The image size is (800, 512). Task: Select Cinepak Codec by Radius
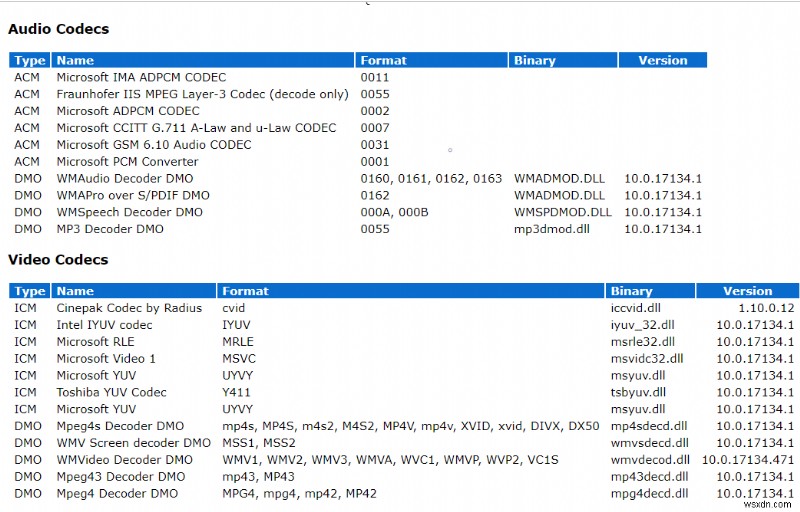click(129, 308)
